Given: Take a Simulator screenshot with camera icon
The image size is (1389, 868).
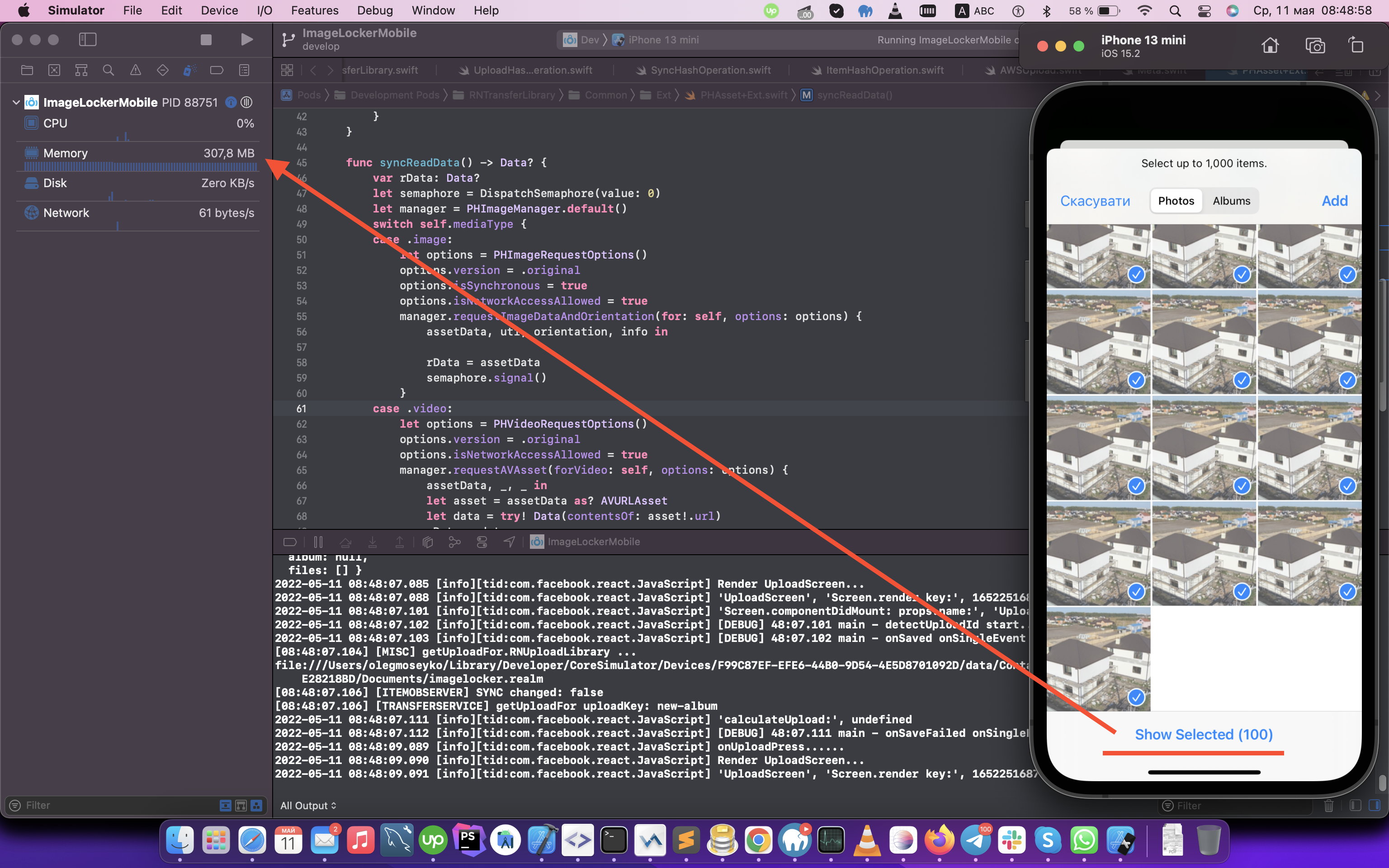Looking at the screenshot, I should click(1314, 45).
